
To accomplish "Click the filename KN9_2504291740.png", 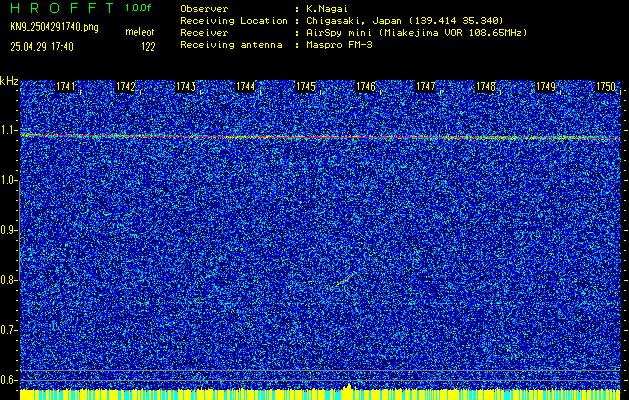I will tap(54, 28).
